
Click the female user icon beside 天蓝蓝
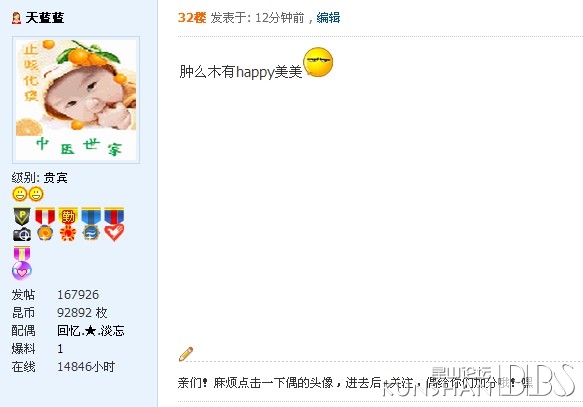click(x=16, y=18)
